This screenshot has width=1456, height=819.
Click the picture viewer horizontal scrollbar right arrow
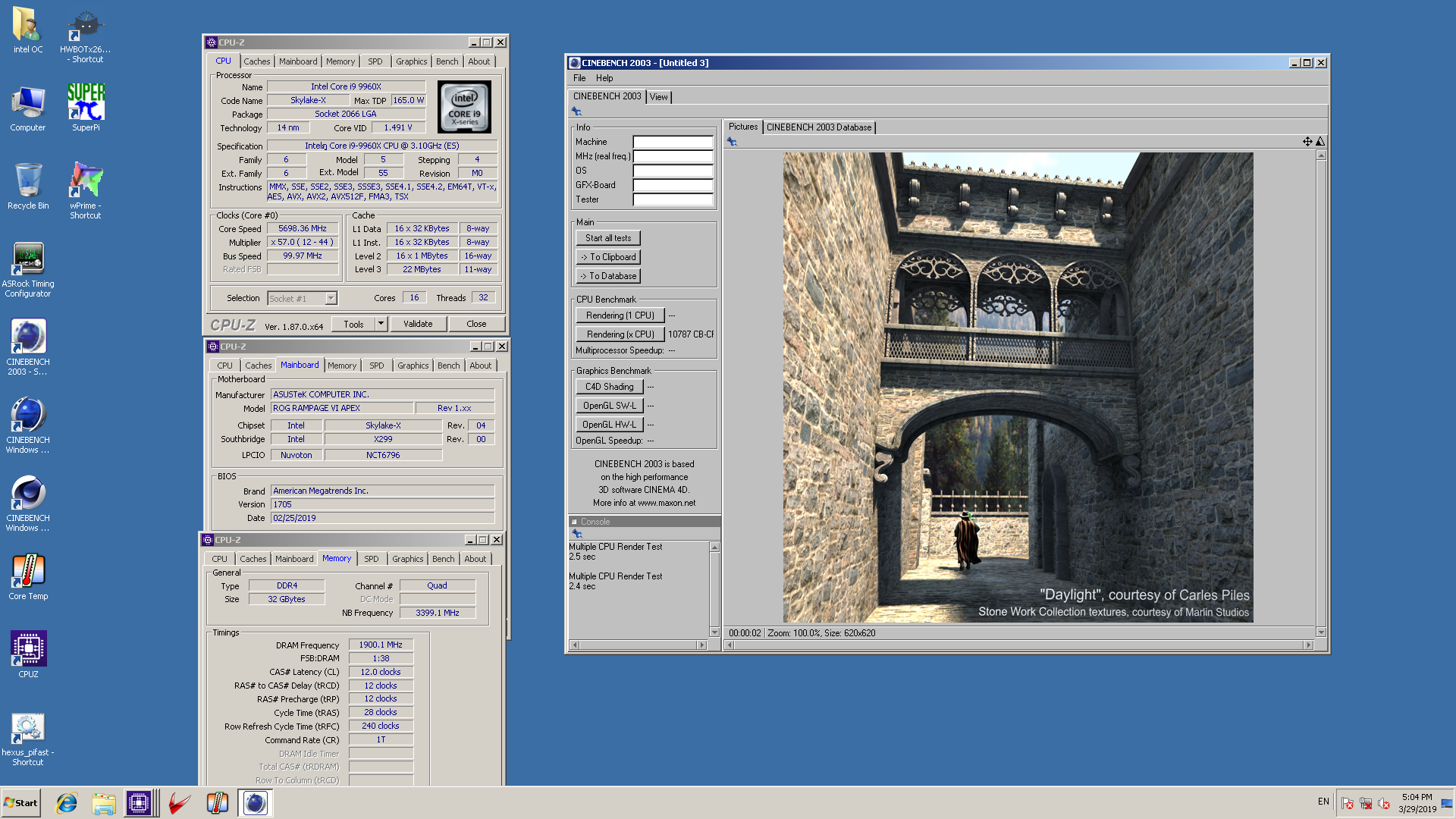pos(1308,645)
